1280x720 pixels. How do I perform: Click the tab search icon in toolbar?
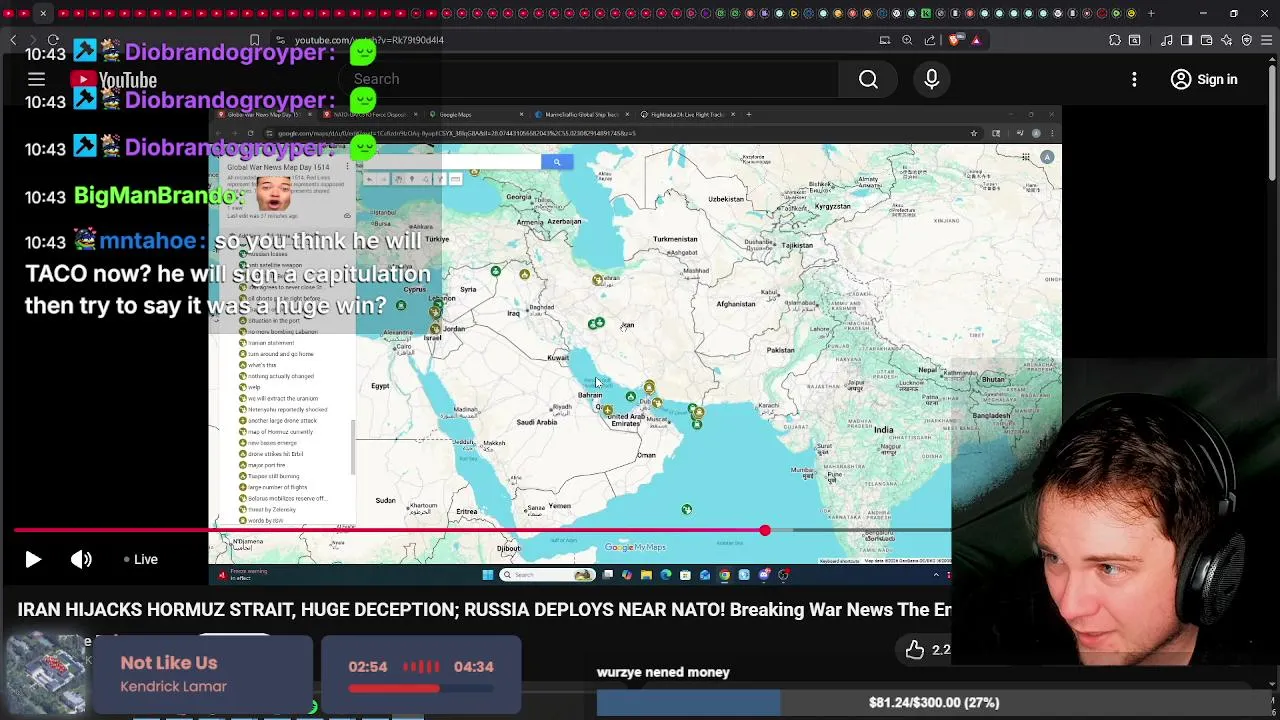[1135, 40]
